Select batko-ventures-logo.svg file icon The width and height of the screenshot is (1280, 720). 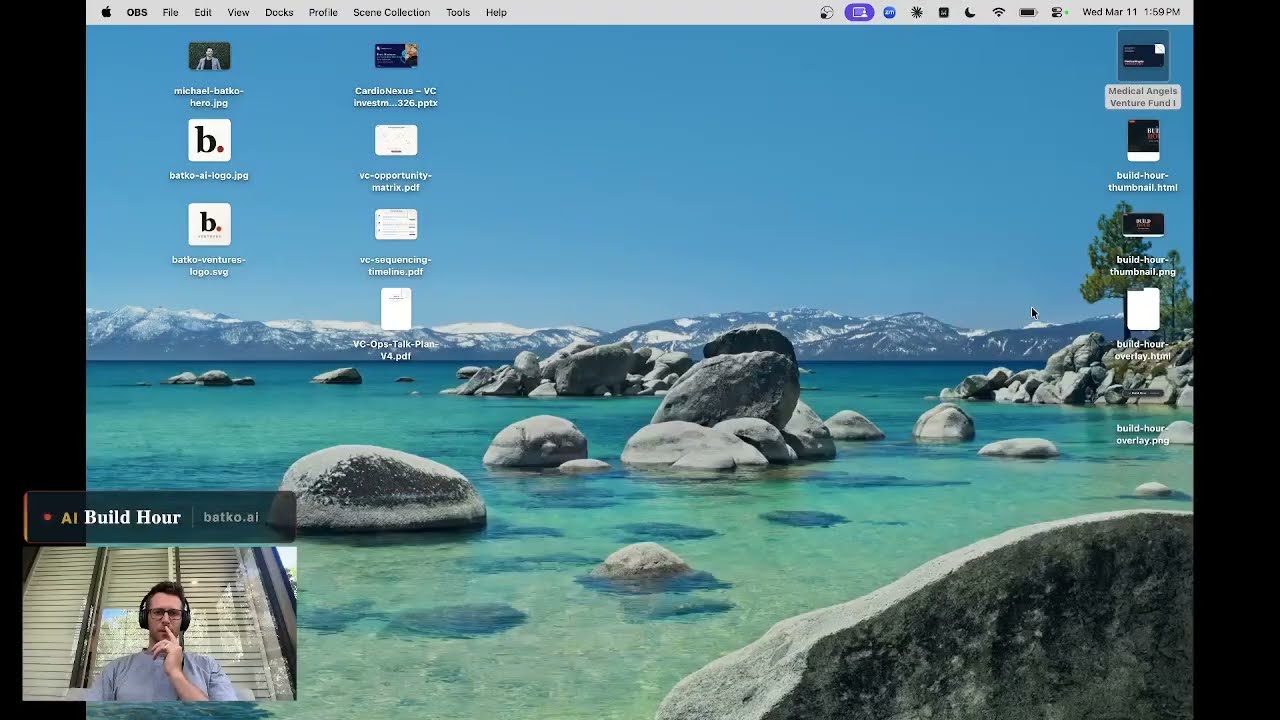tap(209, 224)
